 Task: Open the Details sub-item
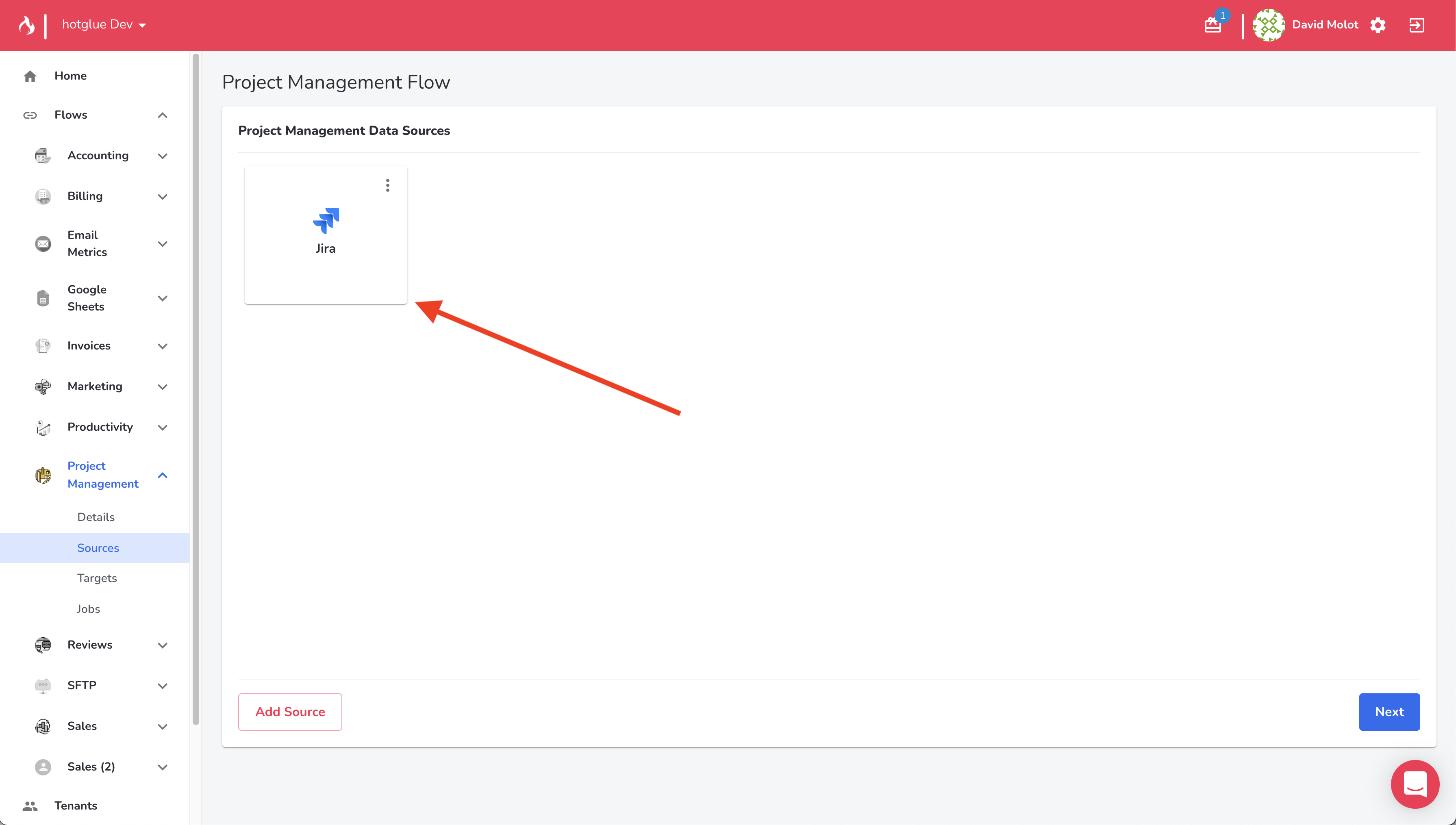tap(96, 517)
